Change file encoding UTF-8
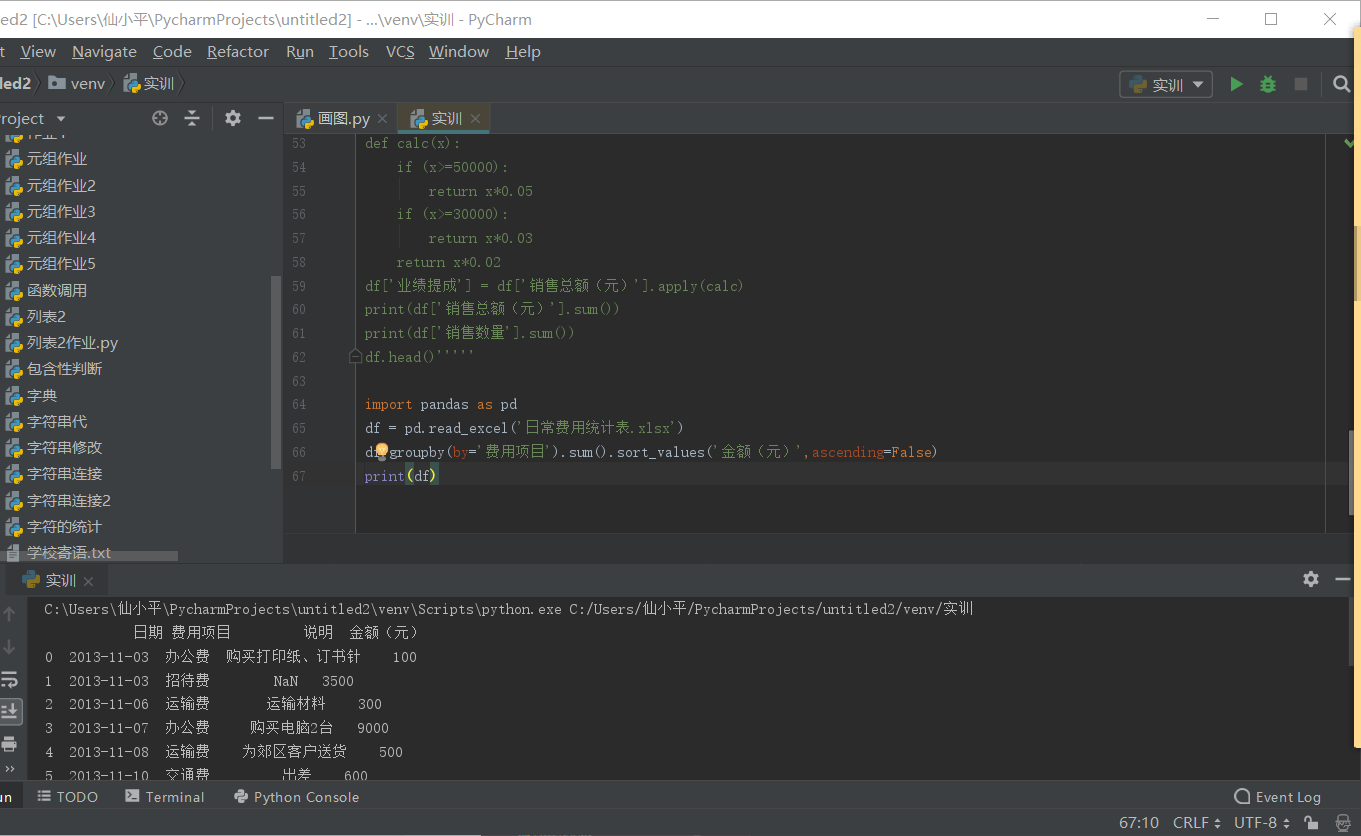Screen dimensions: 1361x836 (1263, 823)
